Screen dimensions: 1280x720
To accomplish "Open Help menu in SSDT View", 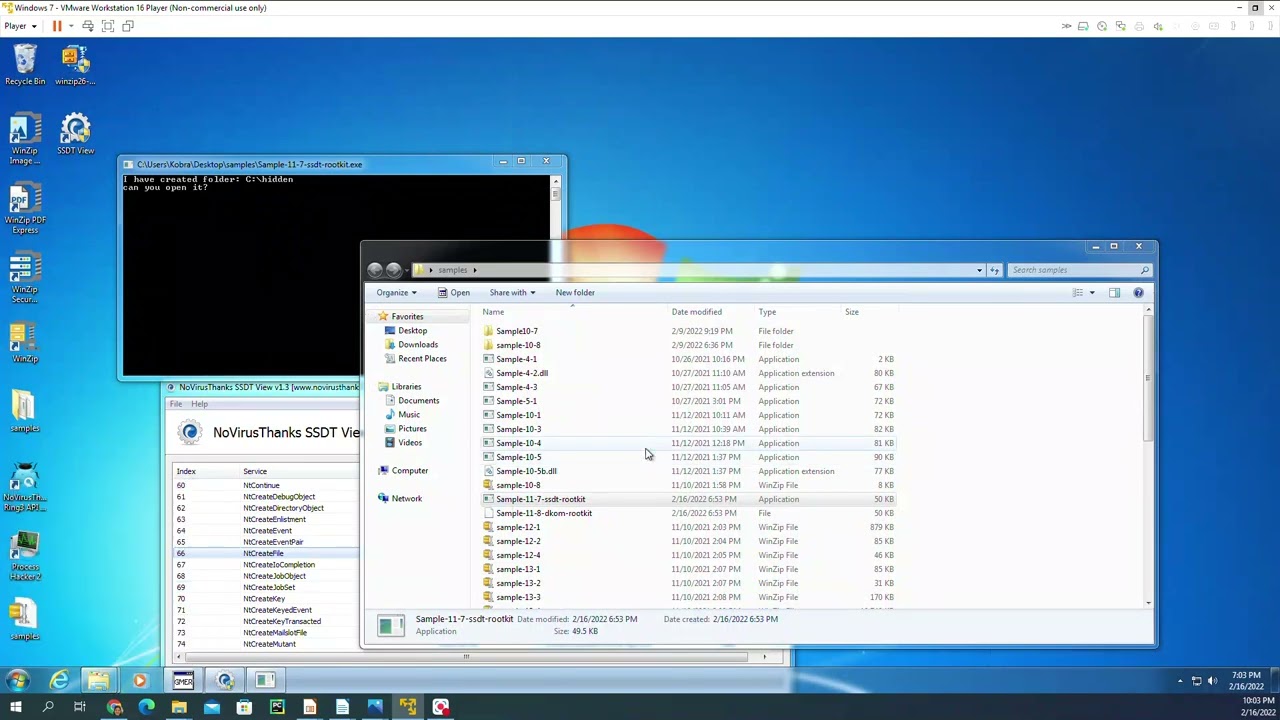I will pyautogui.click(x=199, y=404).
